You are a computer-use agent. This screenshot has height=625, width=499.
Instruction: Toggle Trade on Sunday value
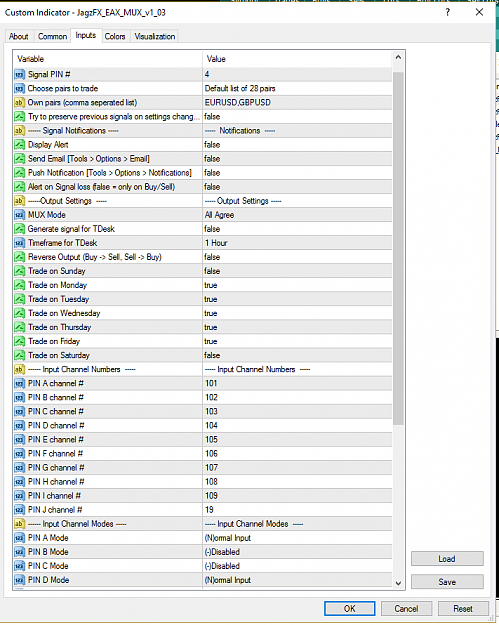(297, 271)
